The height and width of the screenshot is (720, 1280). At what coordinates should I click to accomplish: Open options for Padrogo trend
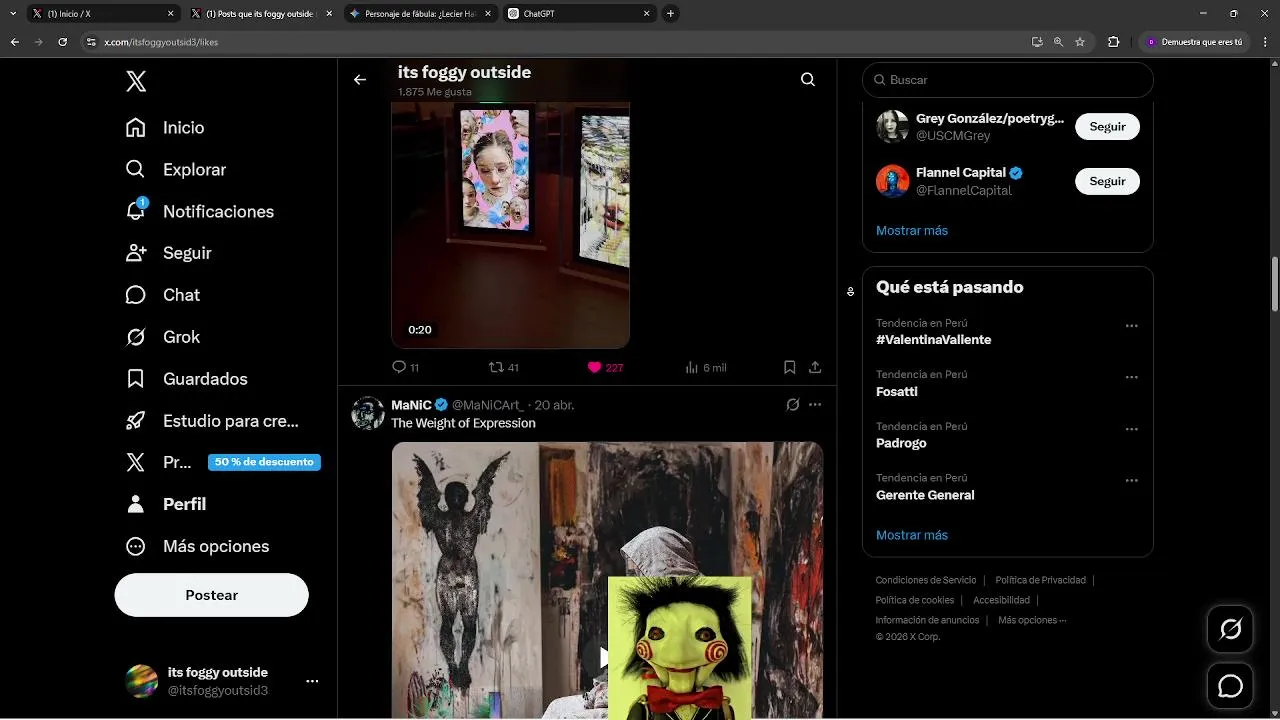[x=1131, y=429]
